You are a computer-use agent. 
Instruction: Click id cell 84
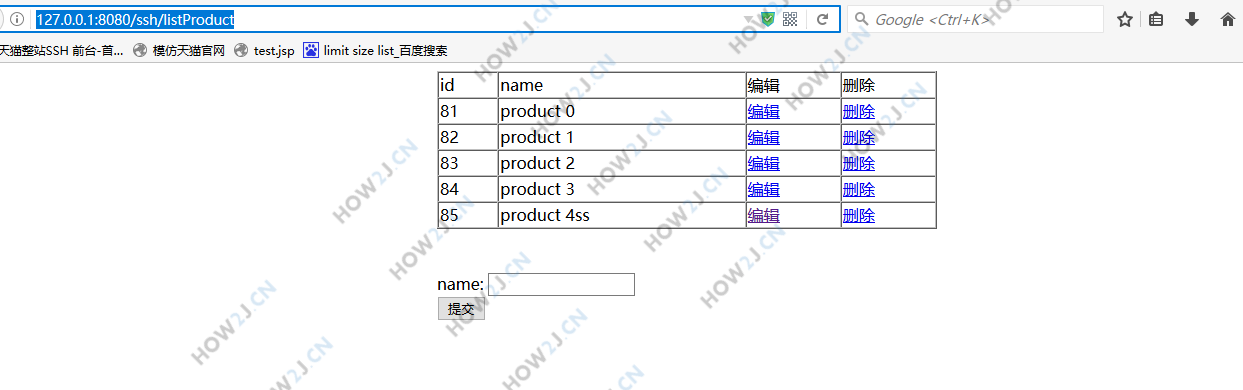tap(468, 189)
